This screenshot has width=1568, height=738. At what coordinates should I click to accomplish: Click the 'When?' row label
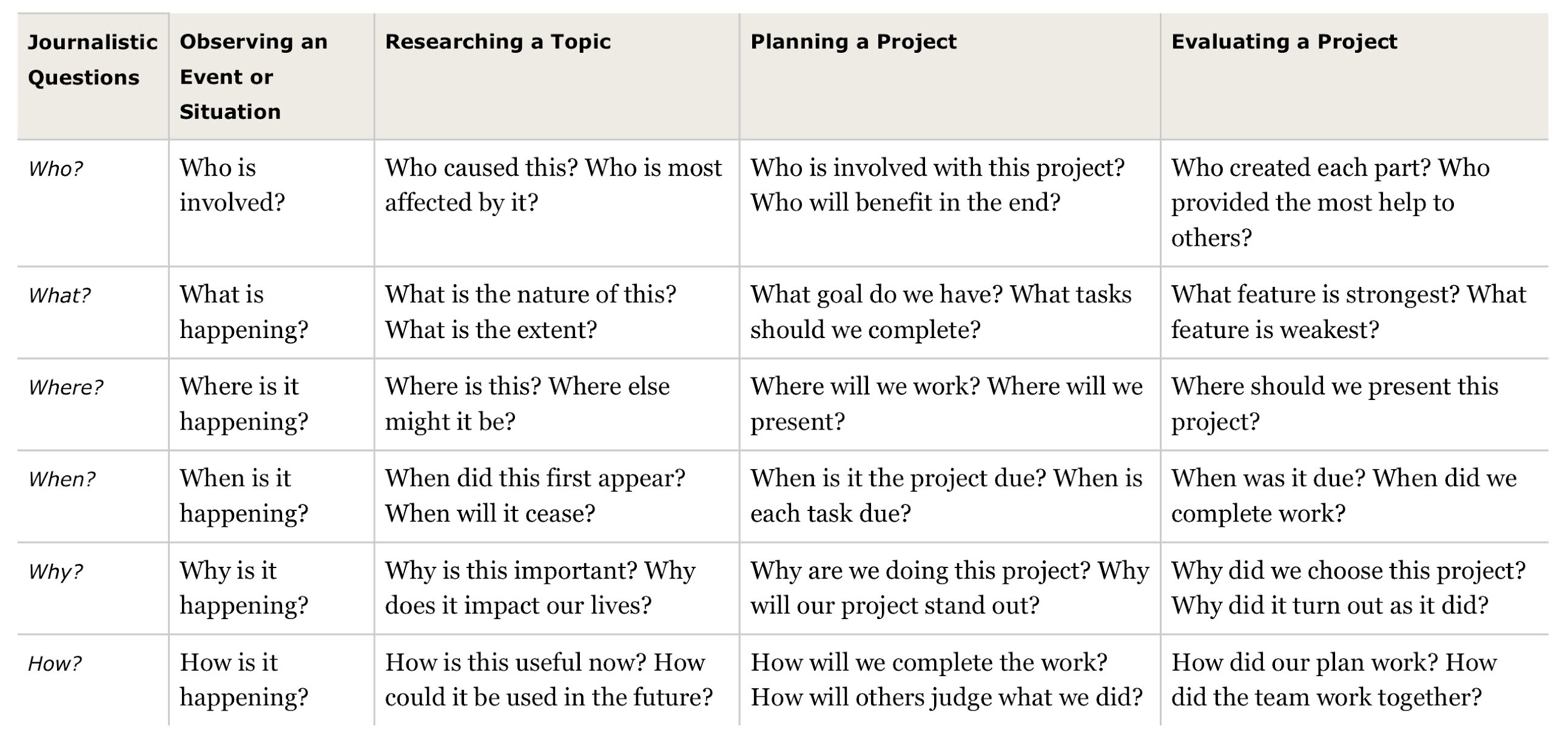click(61, 479)
